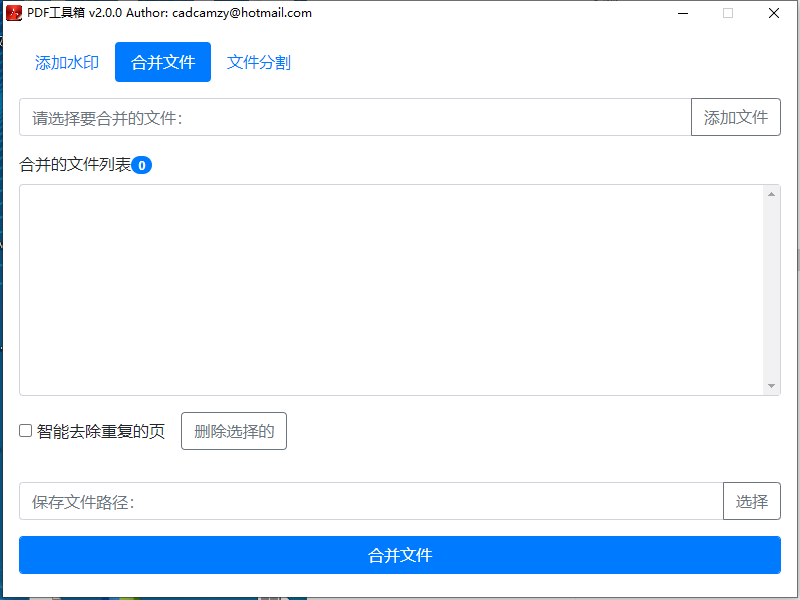Close the PDF工具箱 window
The image size is (800, 600).
click(x=774, y=13)
